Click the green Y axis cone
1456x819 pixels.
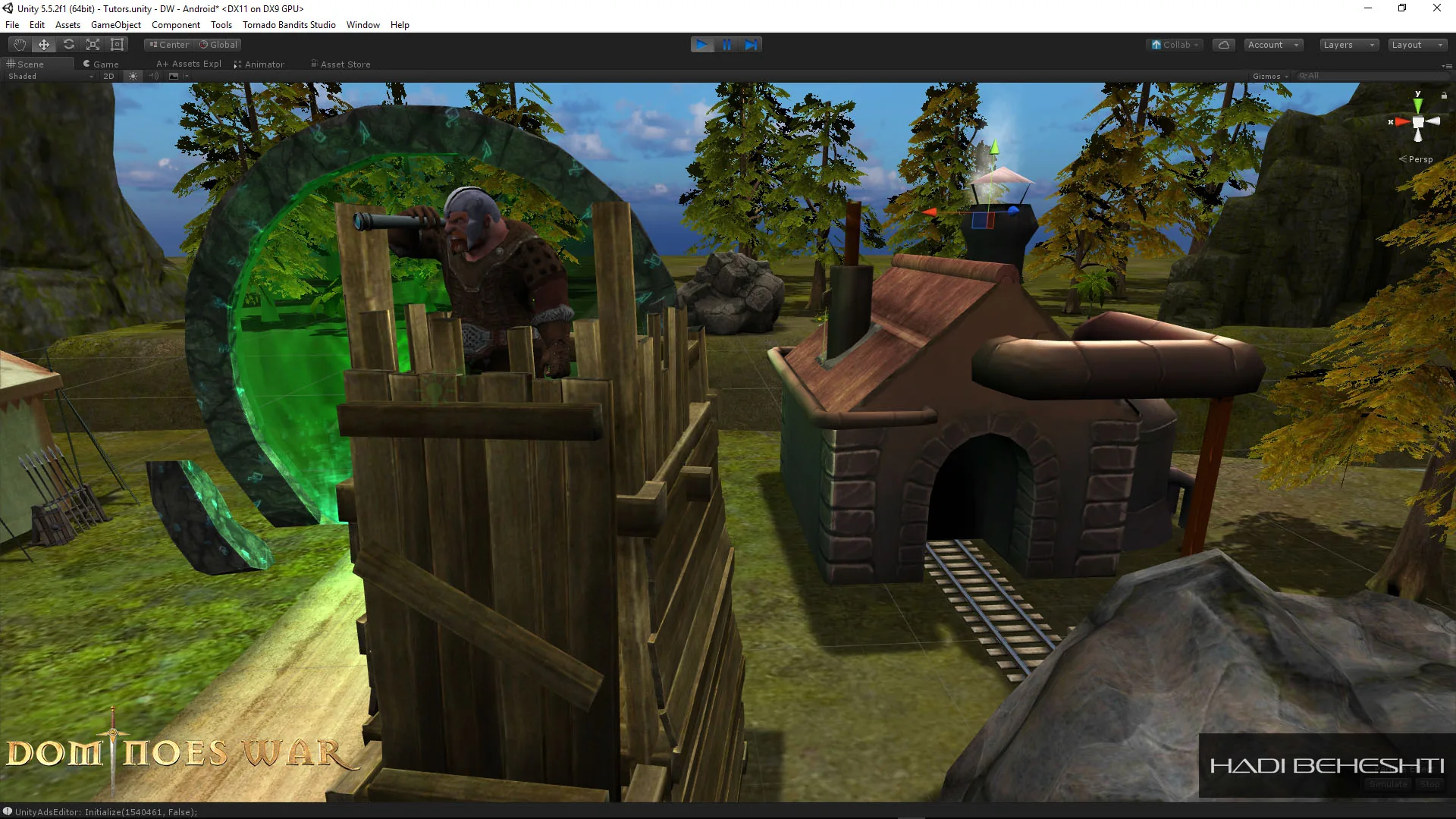pos(1417,106)
